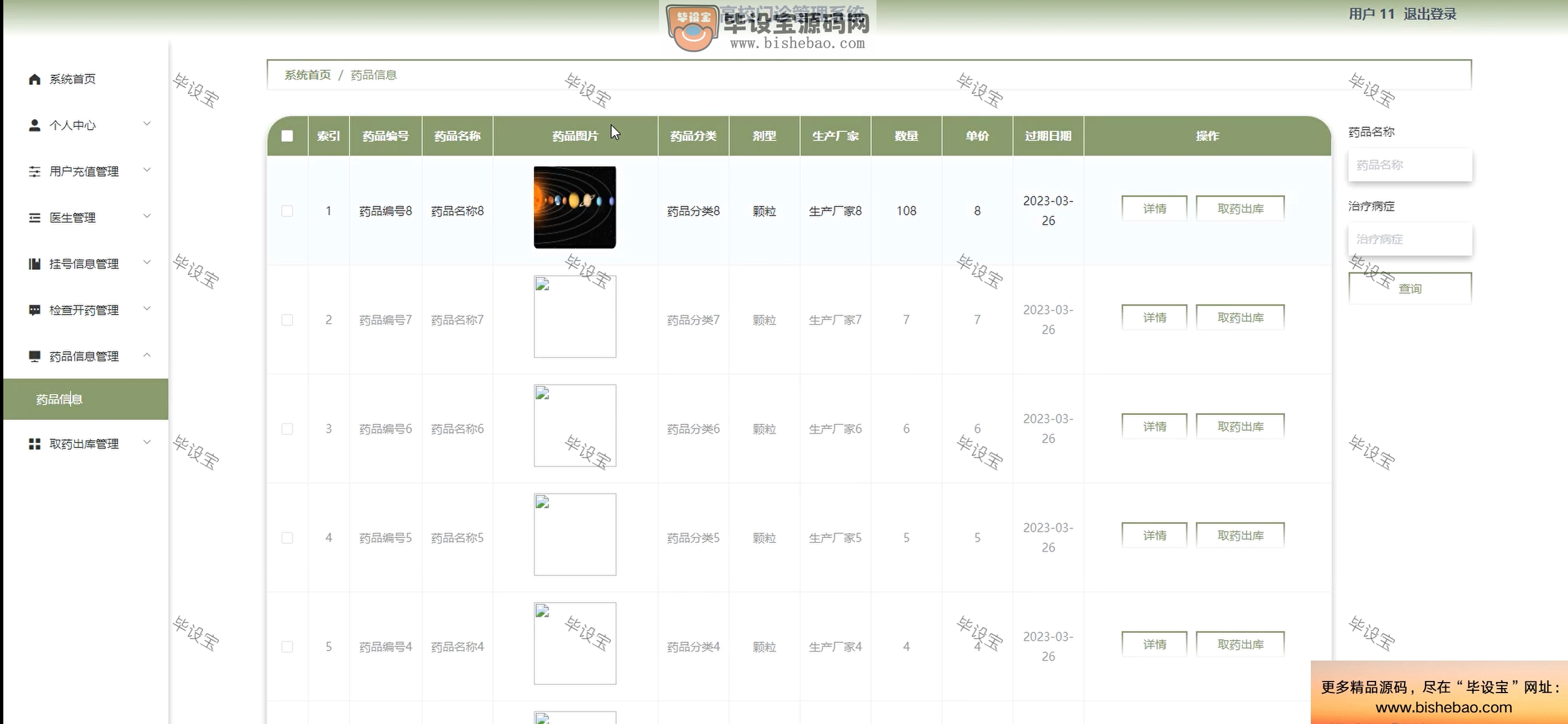The image size is (1568, 724).
Task: Check the checkbox for row 药品编号5
Action: pyautogui.click(x=288, y=538)
